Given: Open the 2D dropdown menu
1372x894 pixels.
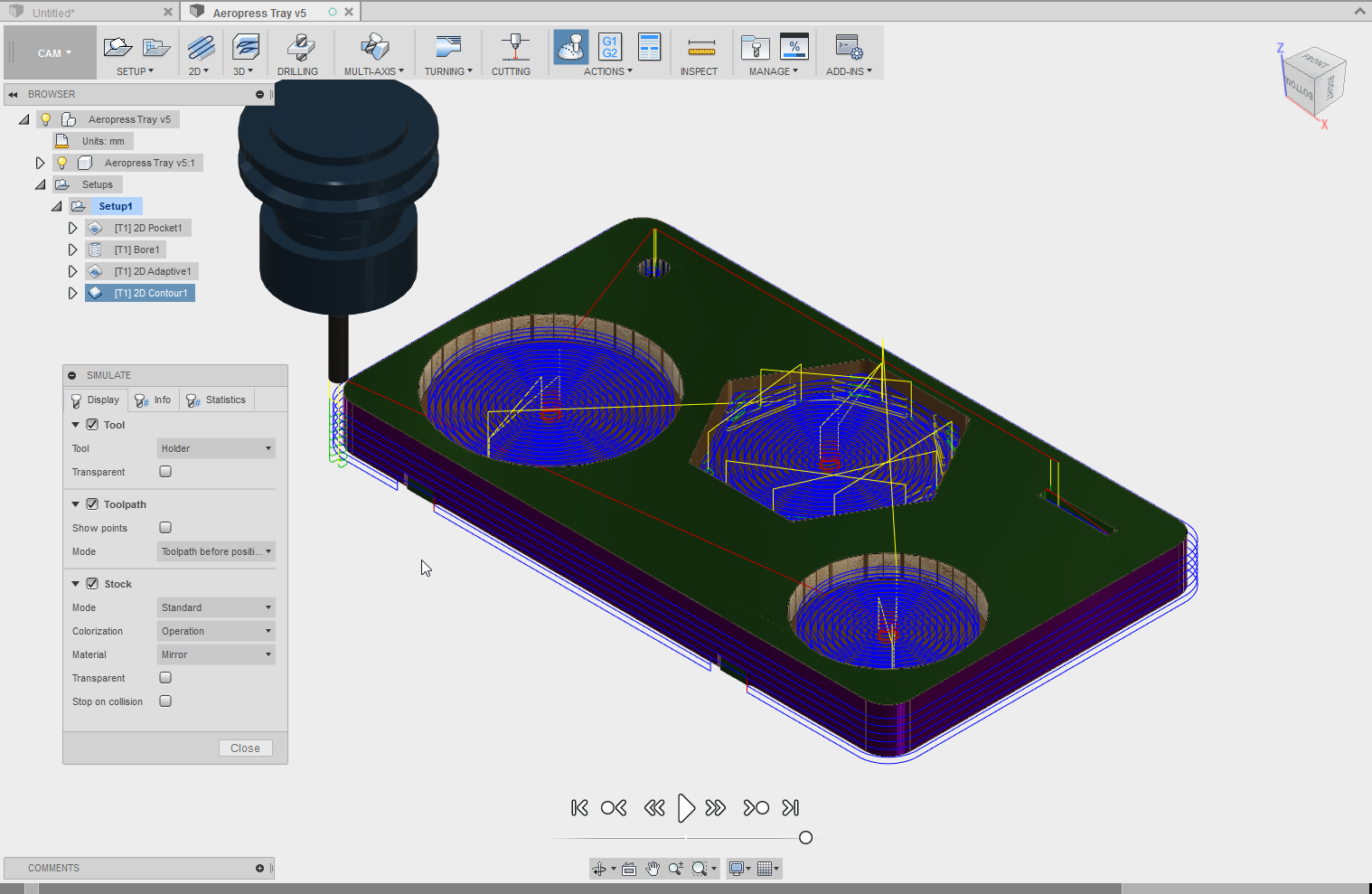Looking at the screenshot, I should (199, 71).
